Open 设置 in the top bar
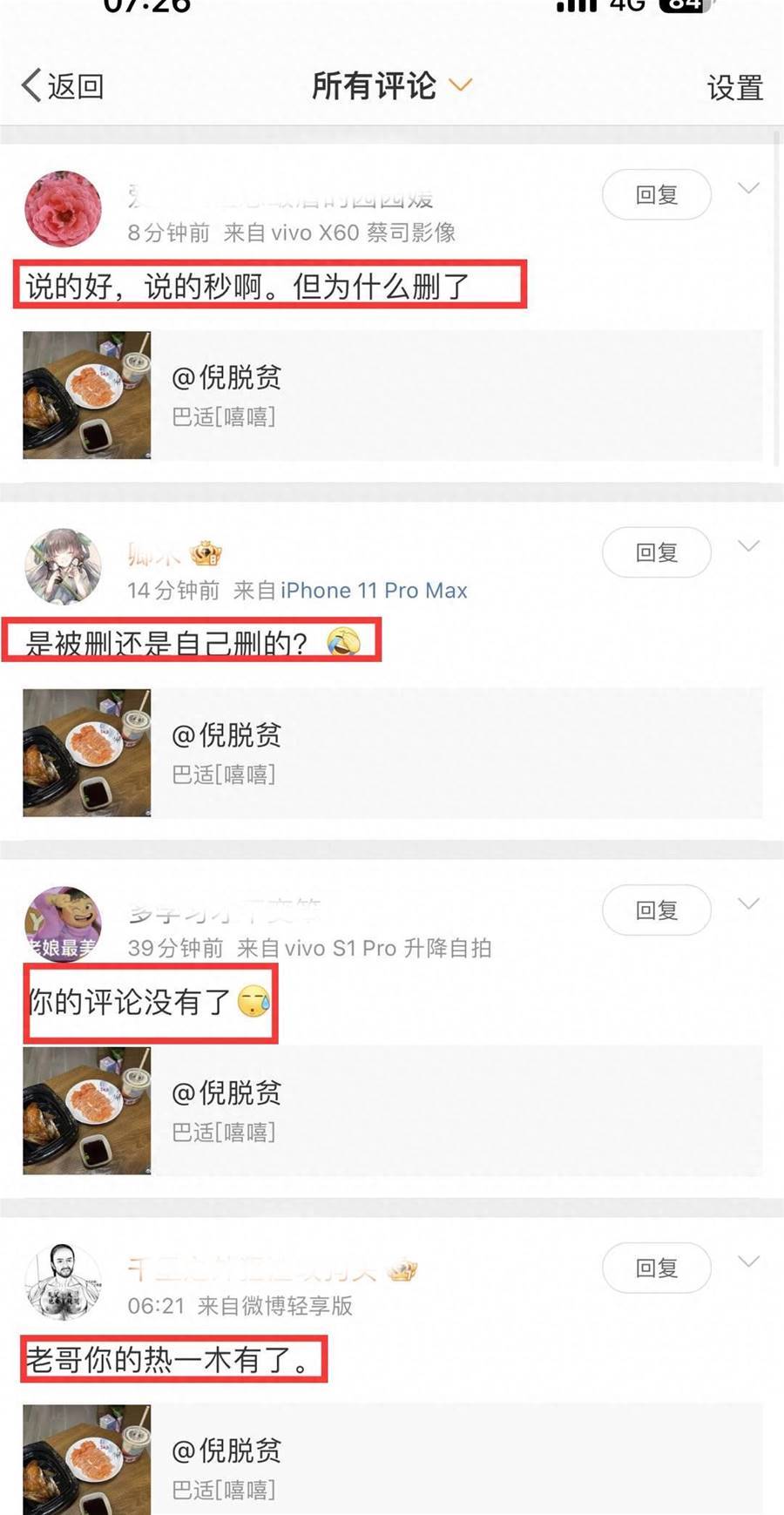 [734, 87]
